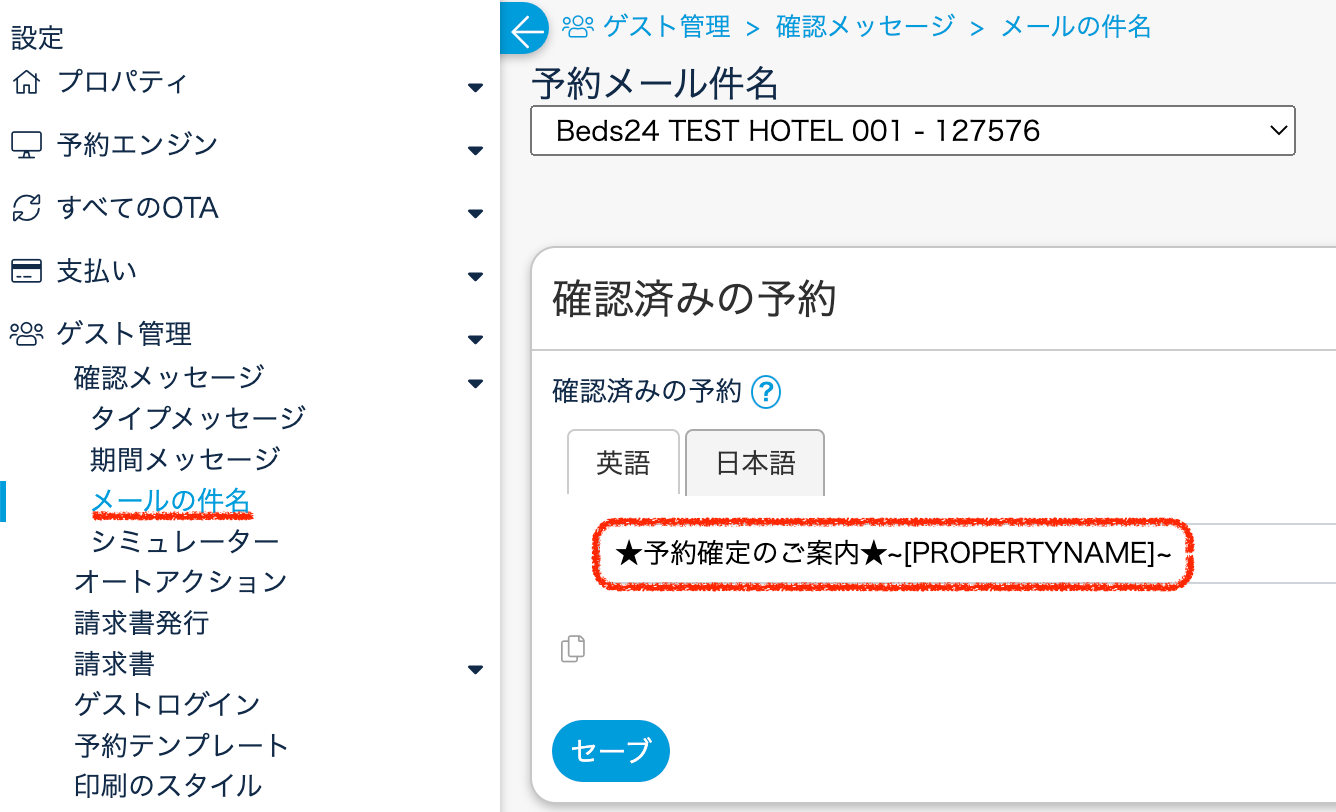1336x812 pixels.
Task: Click the copy icon below subject field
Action: (573, 649)
